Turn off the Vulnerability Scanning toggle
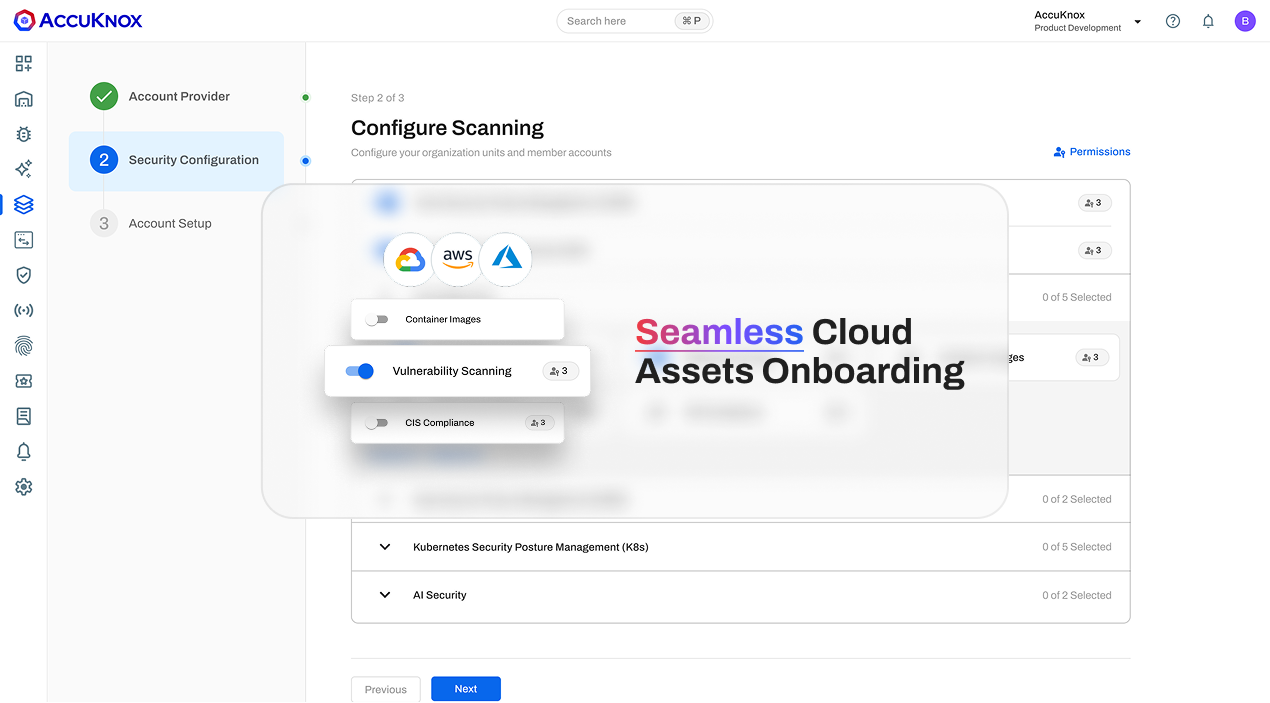 [x=359, y=371]
